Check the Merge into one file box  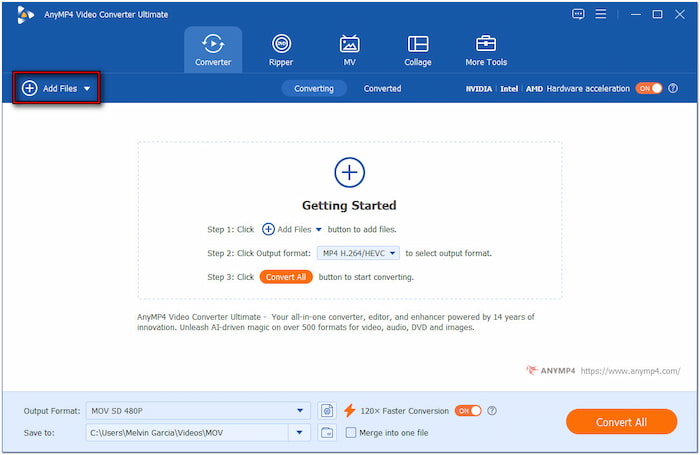(351, 433)
